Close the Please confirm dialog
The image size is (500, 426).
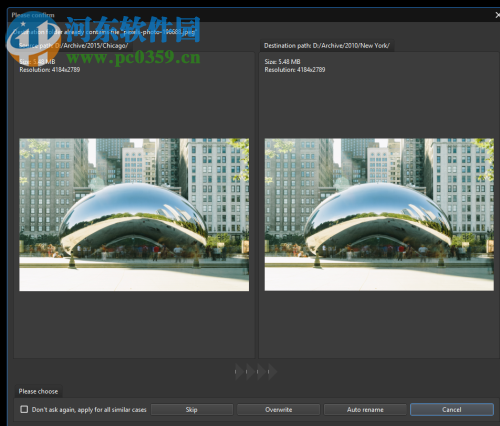497,15
